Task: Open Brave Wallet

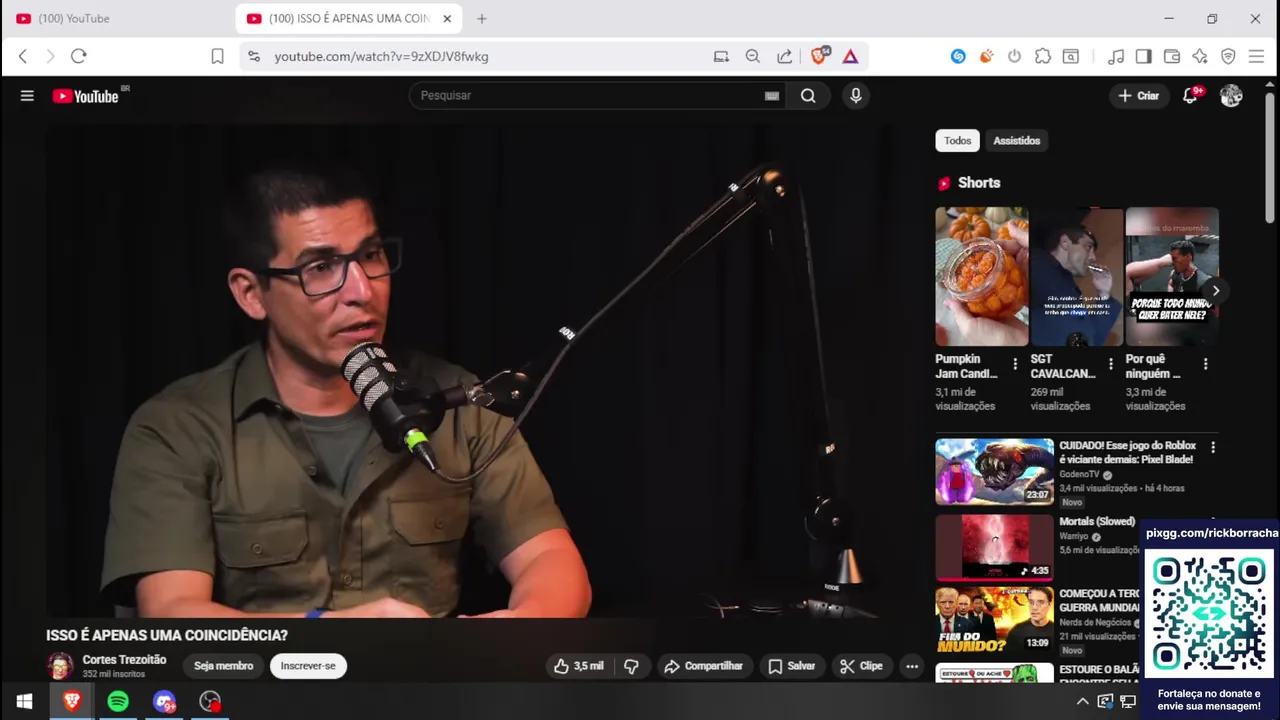Action: 1172,56
